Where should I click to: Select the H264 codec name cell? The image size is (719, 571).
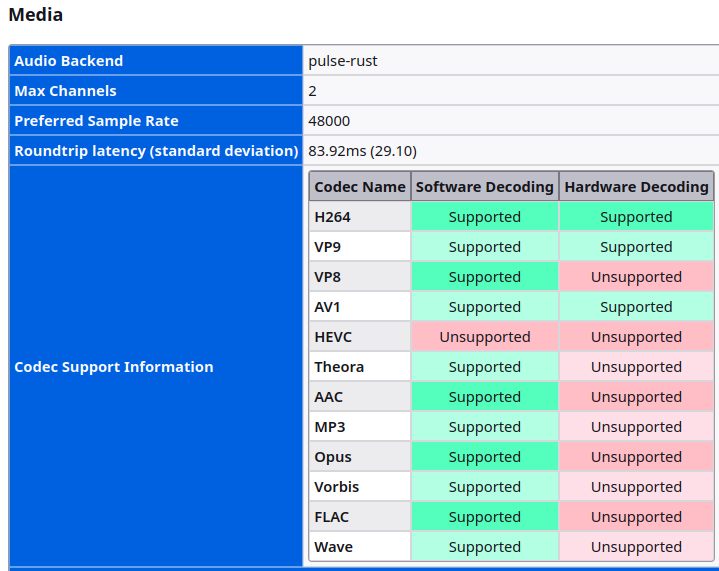(x=333, y=217)
